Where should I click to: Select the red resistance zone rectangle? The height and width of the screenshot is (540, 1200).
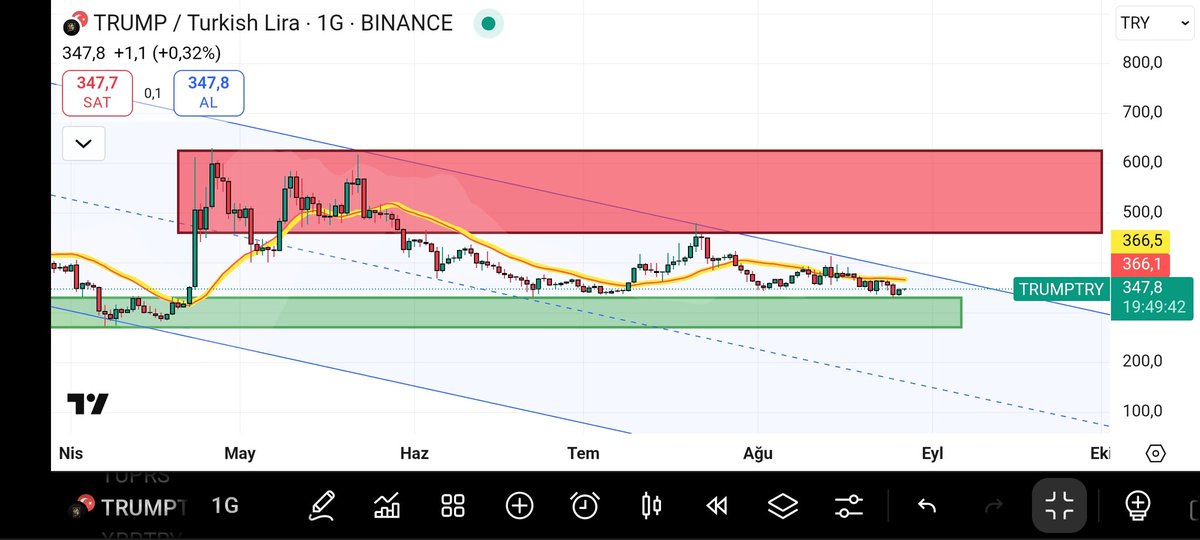(x=640, y=192)
